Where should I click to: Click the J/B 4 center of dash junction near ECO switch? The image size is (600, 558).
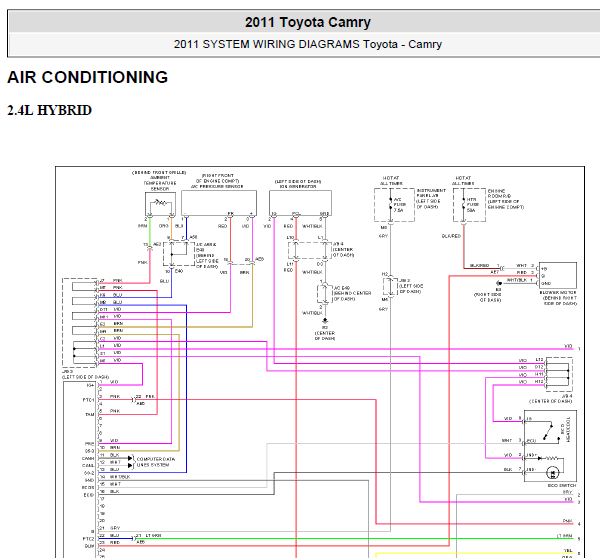click(559, 374)
